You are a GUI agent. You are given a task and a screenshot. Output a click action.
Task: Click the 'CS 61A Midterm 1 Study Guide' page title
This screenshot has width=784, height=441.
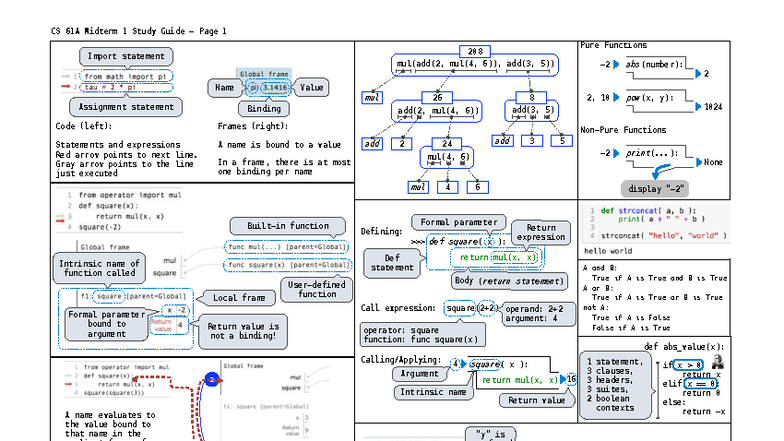[x=138, y=31]
